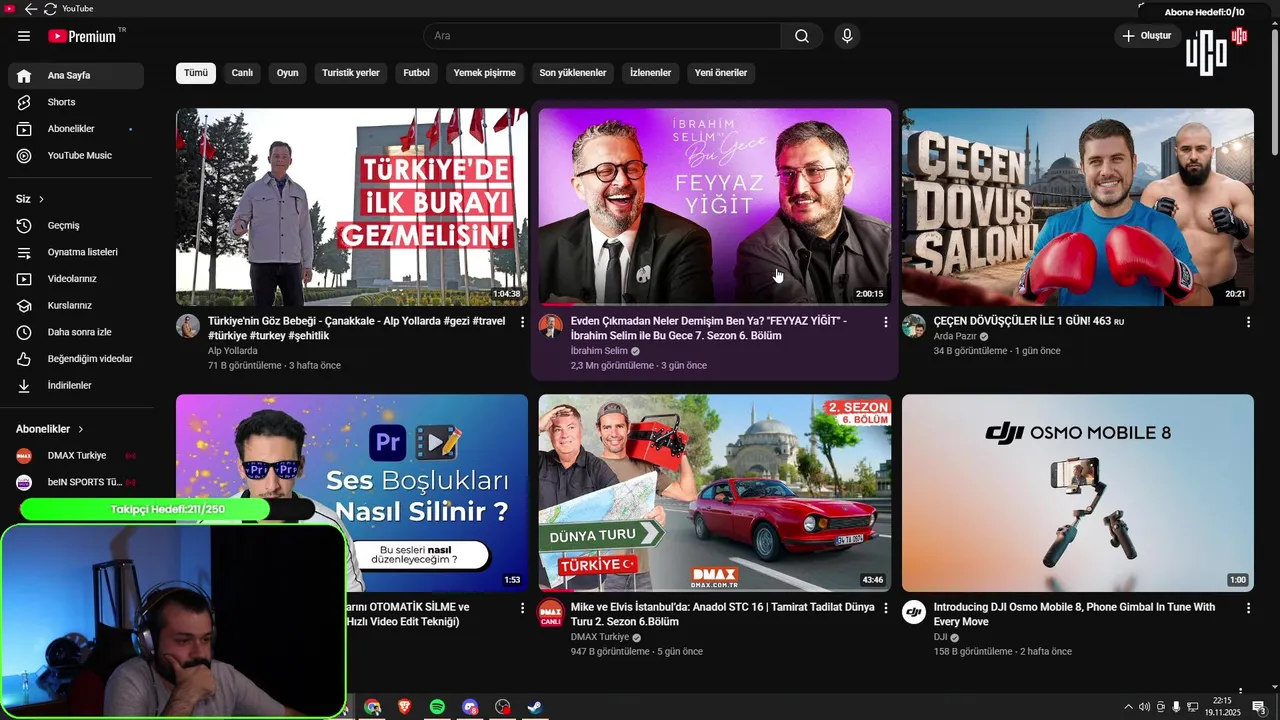This screenshot has height=720, width=1280.
Task: Click the taskbar volume speaker icon
Action: pyautogui.click(x=1144, y=707)
